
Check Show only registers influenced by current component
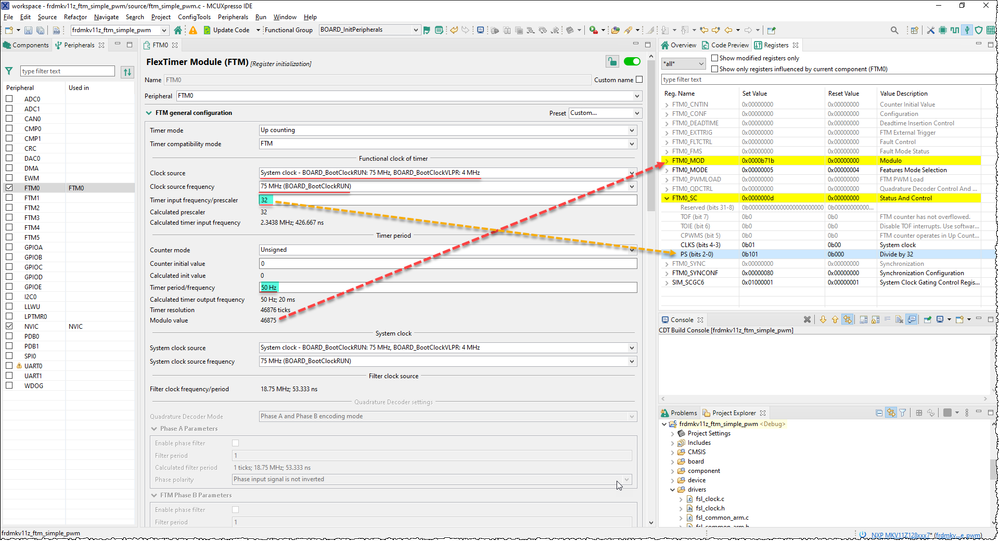point(714,69)
